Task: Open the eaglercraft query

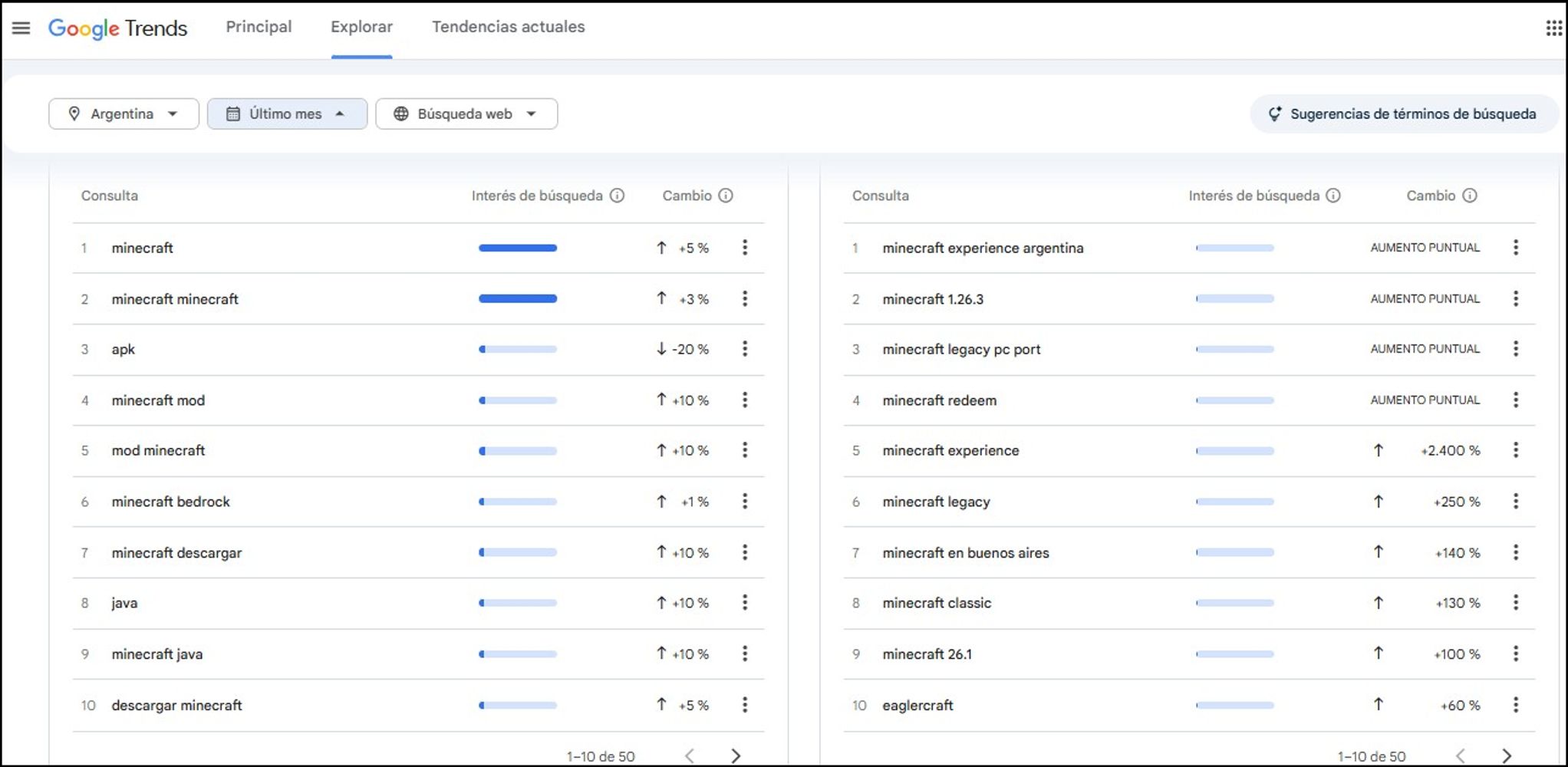Action: coord(917,705)
